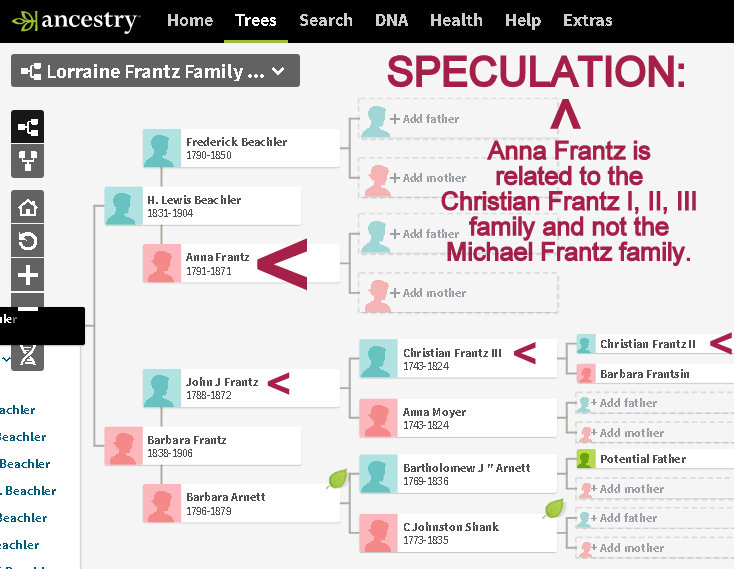
Task: Switch to family tree view
Action: pos(28,160)
